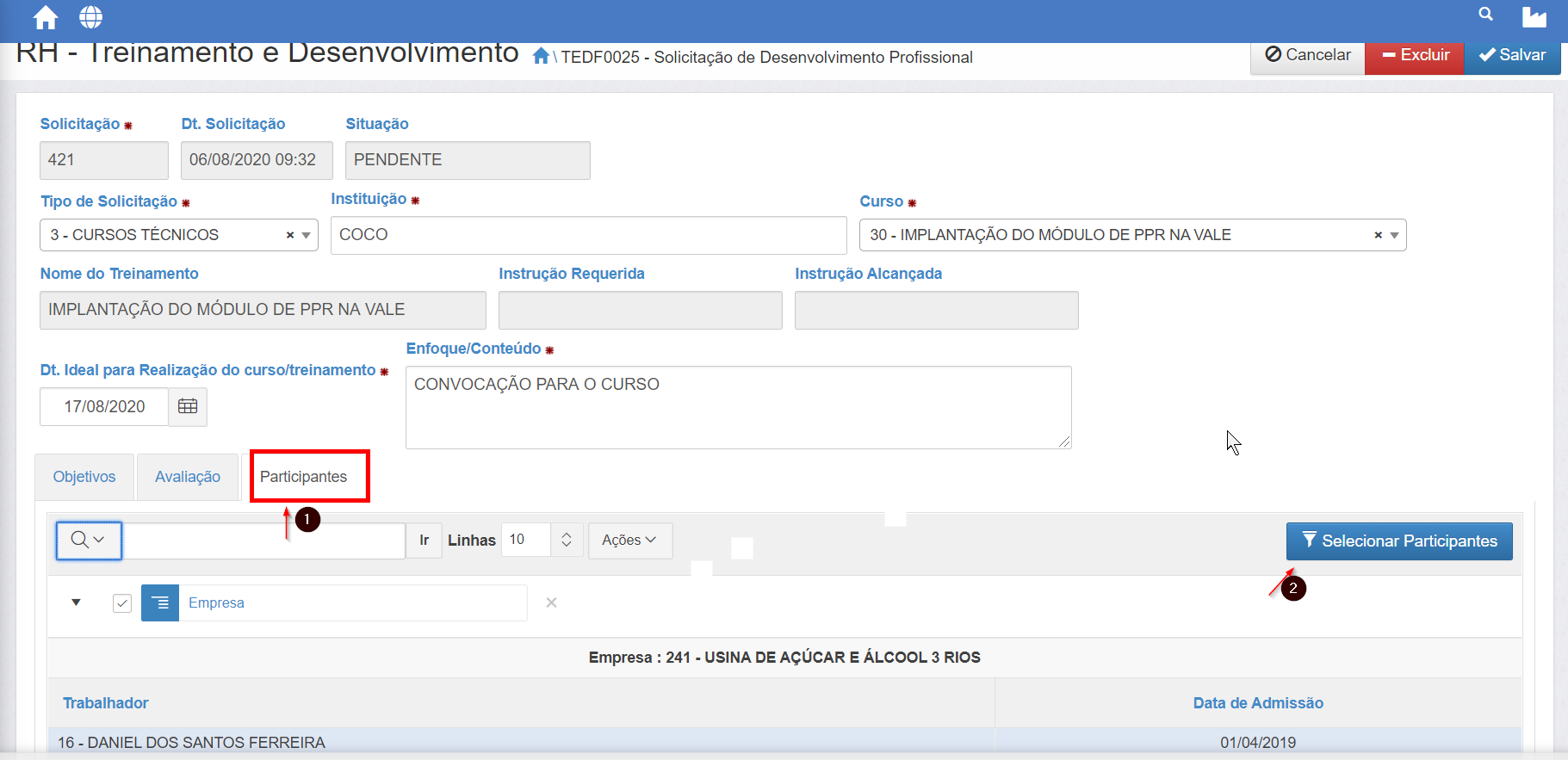Click the Instrução Requerida field

(x=641, y=310)
